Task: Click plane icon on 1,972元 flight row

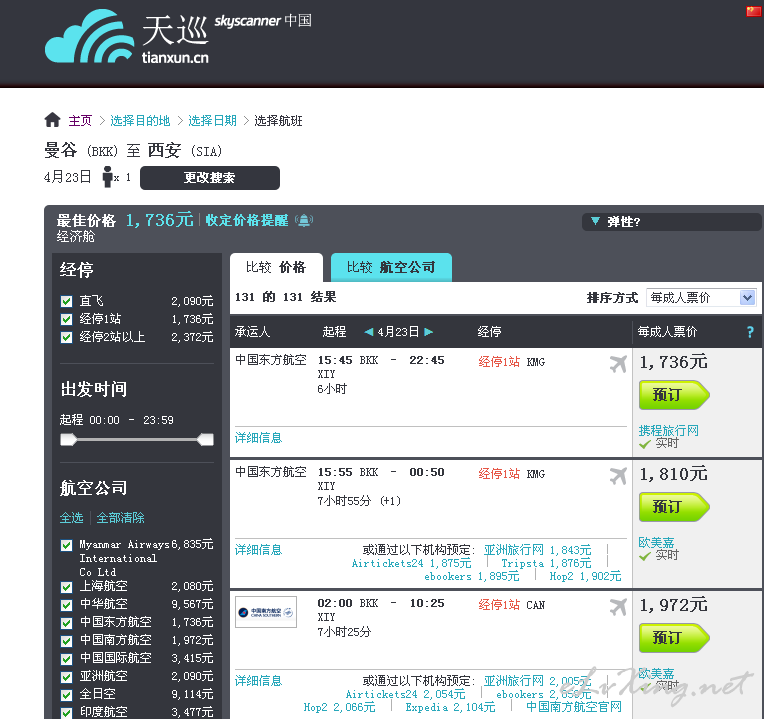Action: coord(618,606)
